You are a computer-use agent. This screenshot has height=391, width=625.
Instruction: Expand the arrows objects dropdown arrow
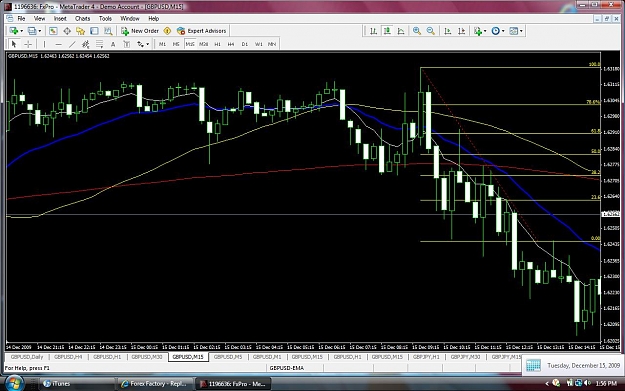point(147,44)
